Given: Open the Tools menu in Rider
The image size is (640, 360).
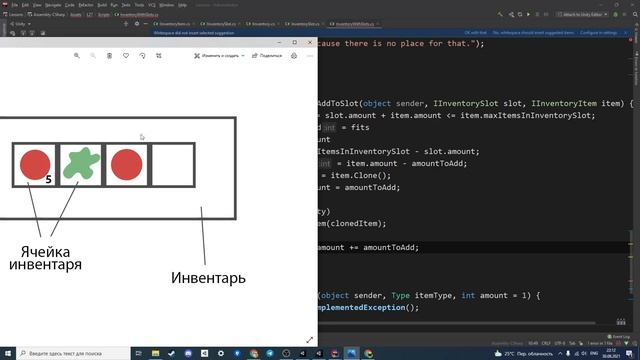Looking at the screenshot, I should point(139,5).
